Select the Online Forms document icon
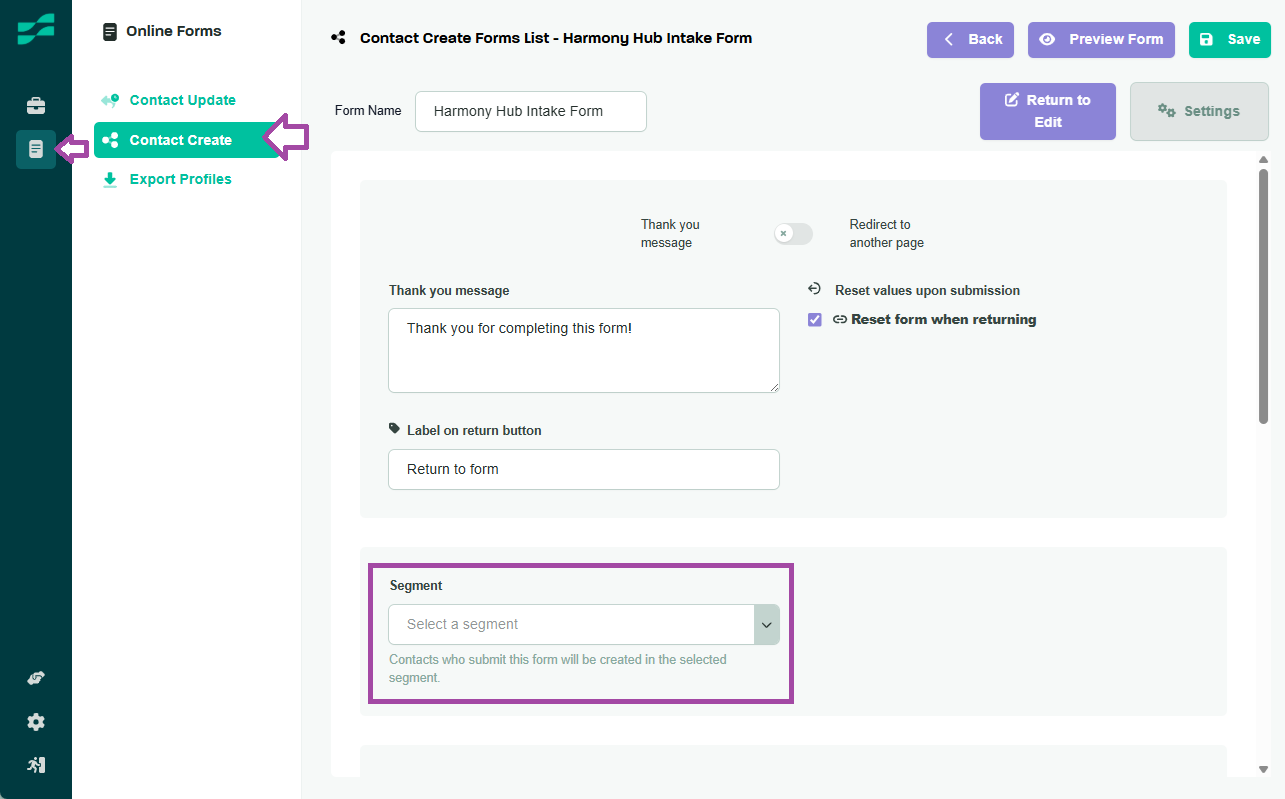The width and height of the screenshot is (1285, 799). pyautogui.click(x=36, y=149)
